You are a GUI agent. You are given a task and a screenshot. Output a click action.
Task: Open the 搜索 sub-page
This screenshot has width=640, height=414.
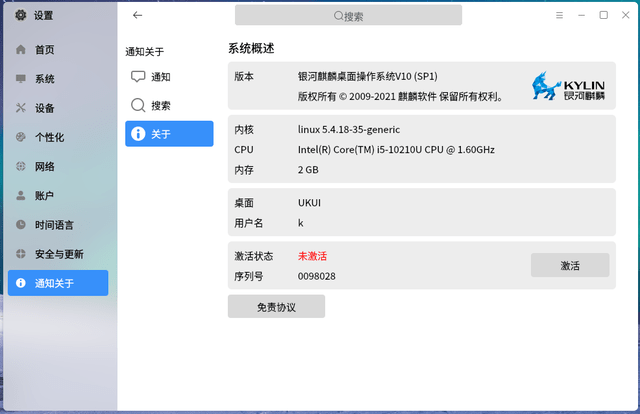pos(169,105)
